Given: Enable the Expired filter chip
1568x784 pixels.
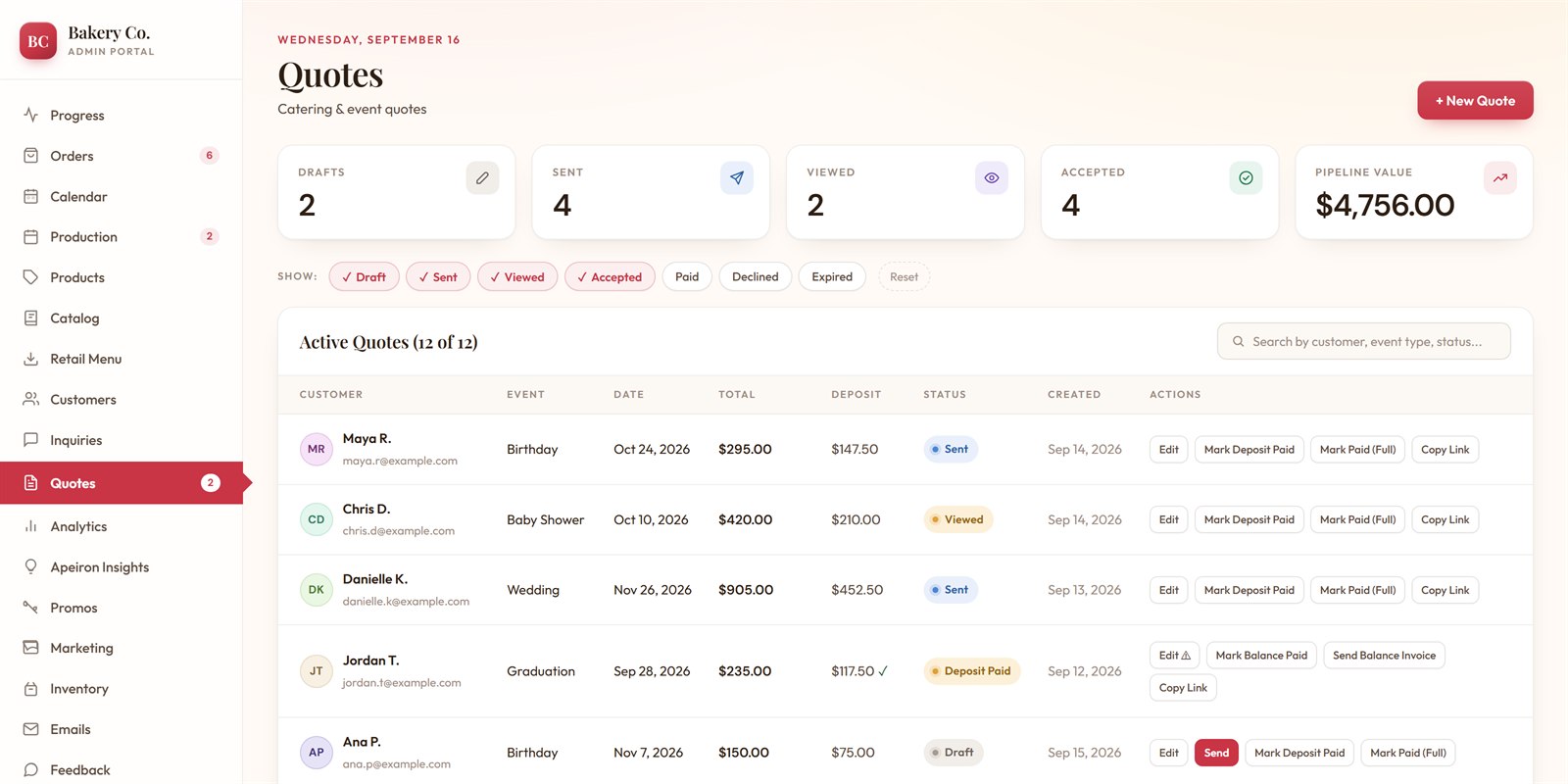Looking at the screenshot, I should [x=832, y=276].
